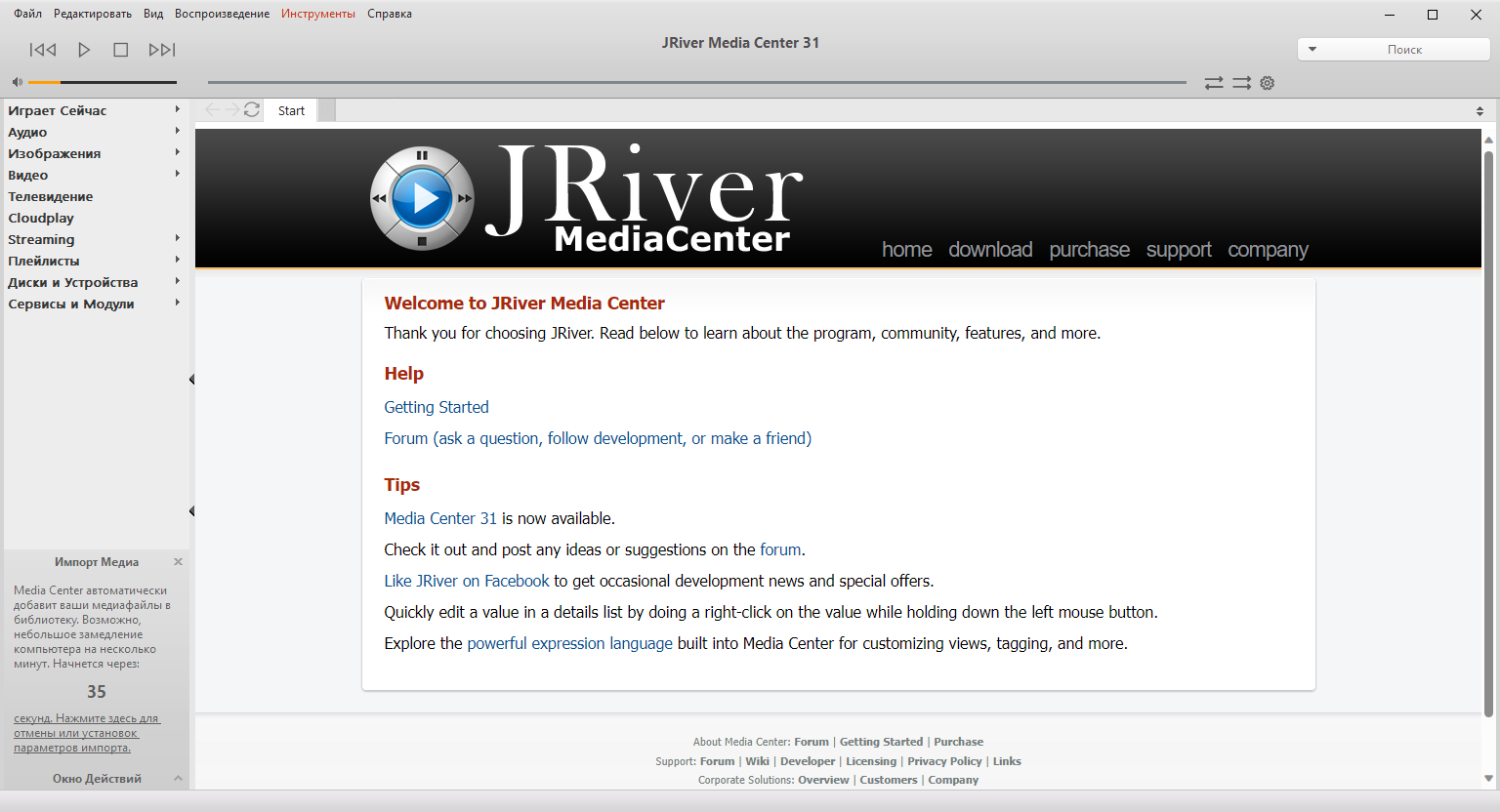Open the Справка menu

coord(390,14)
